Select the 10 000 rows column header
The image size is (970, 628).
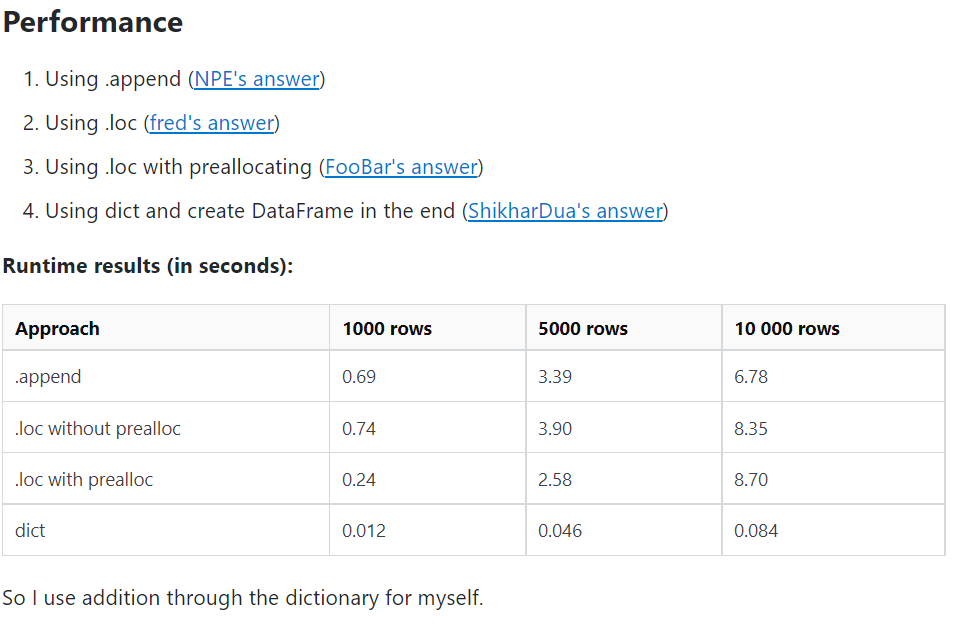[833, 328]
